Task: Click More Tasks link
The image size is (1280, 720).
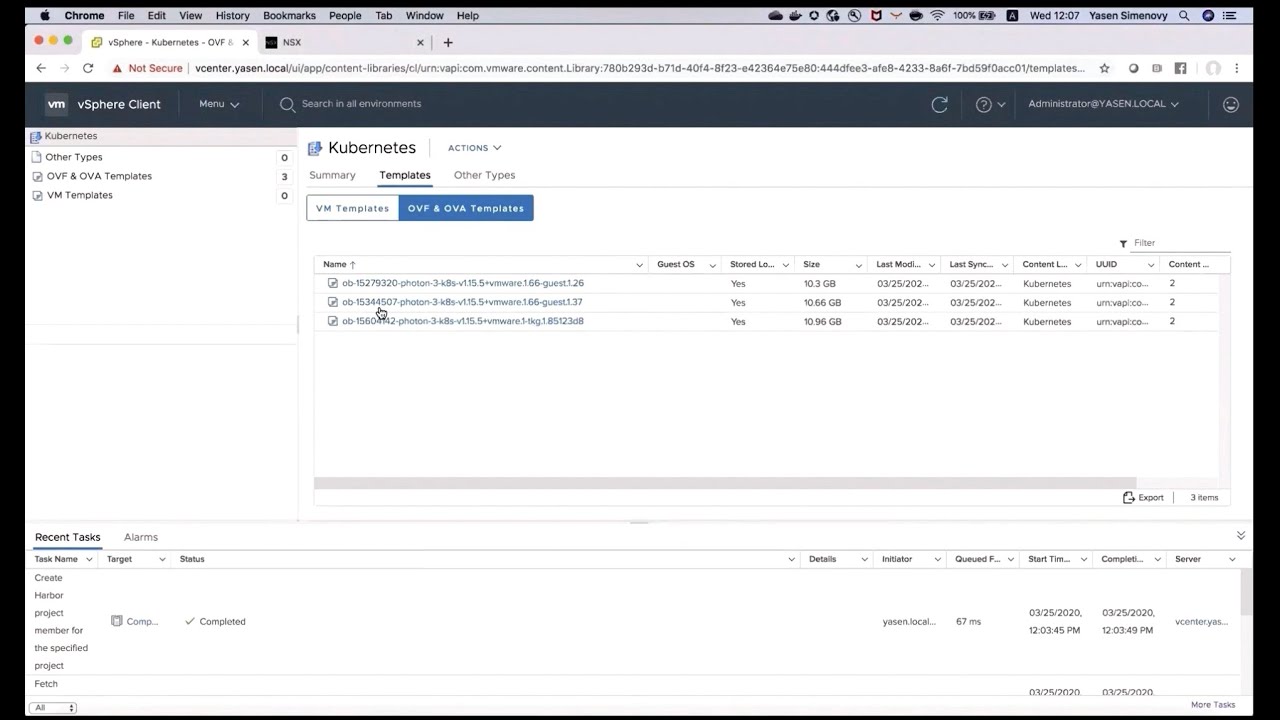Action: point(1212,705)
